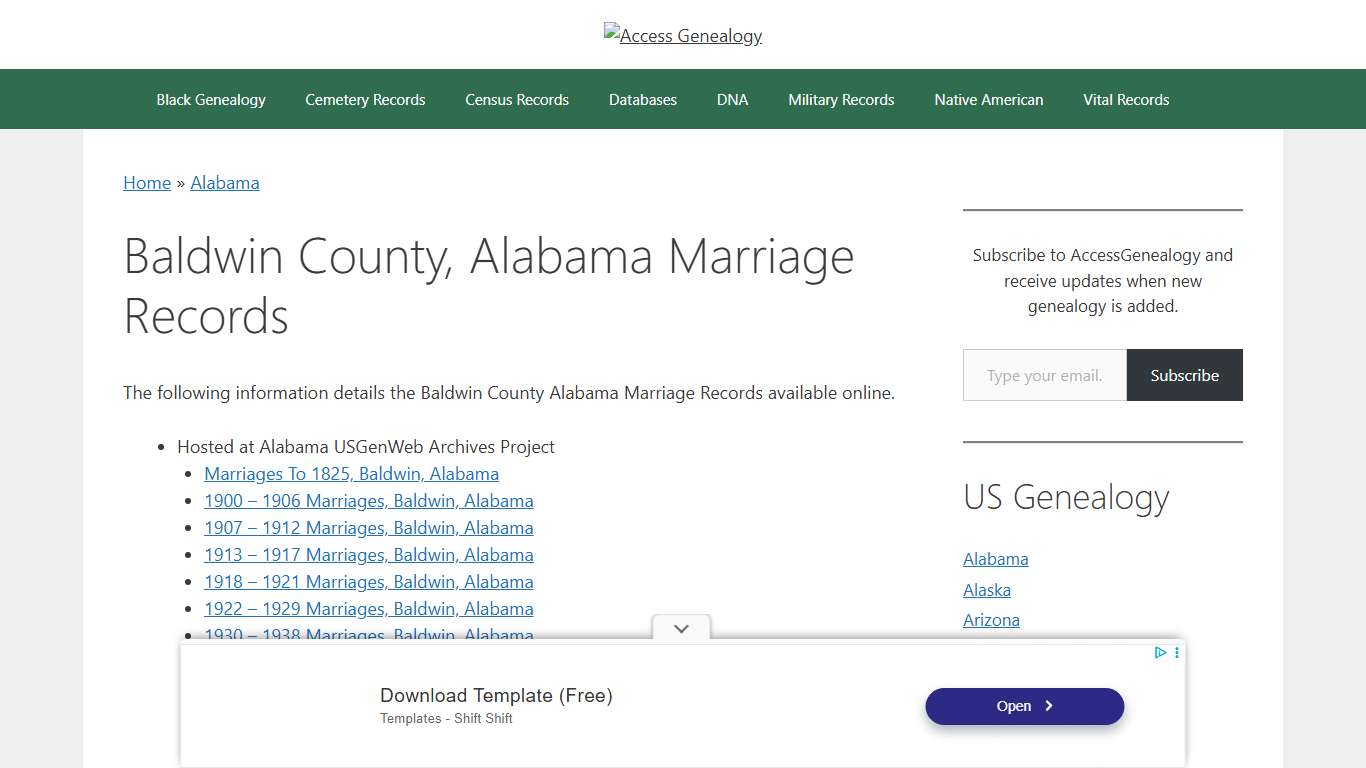Open the Alaska genealogy link

click(986, 590)
